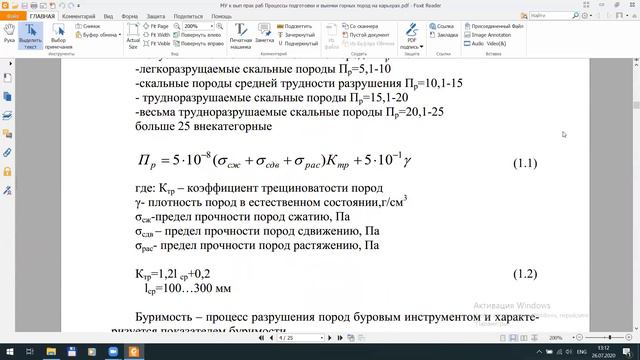Enable continuous page view mode
The width and height of the screenshot is (640, 360).
[513, 338]
